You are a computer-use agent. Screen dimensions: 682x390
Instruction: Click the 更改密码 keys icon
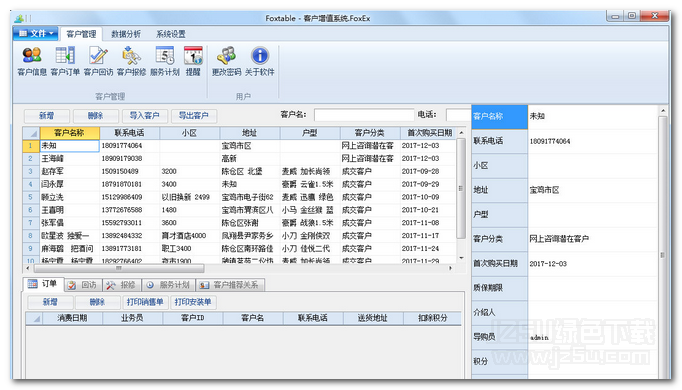coord(226,61)
